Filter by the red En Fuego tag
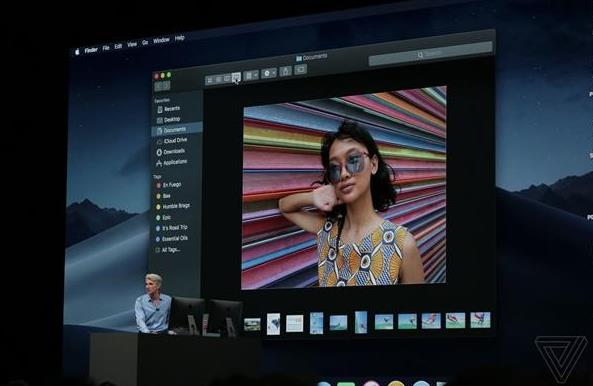593x386 pixels. (169, 185)
